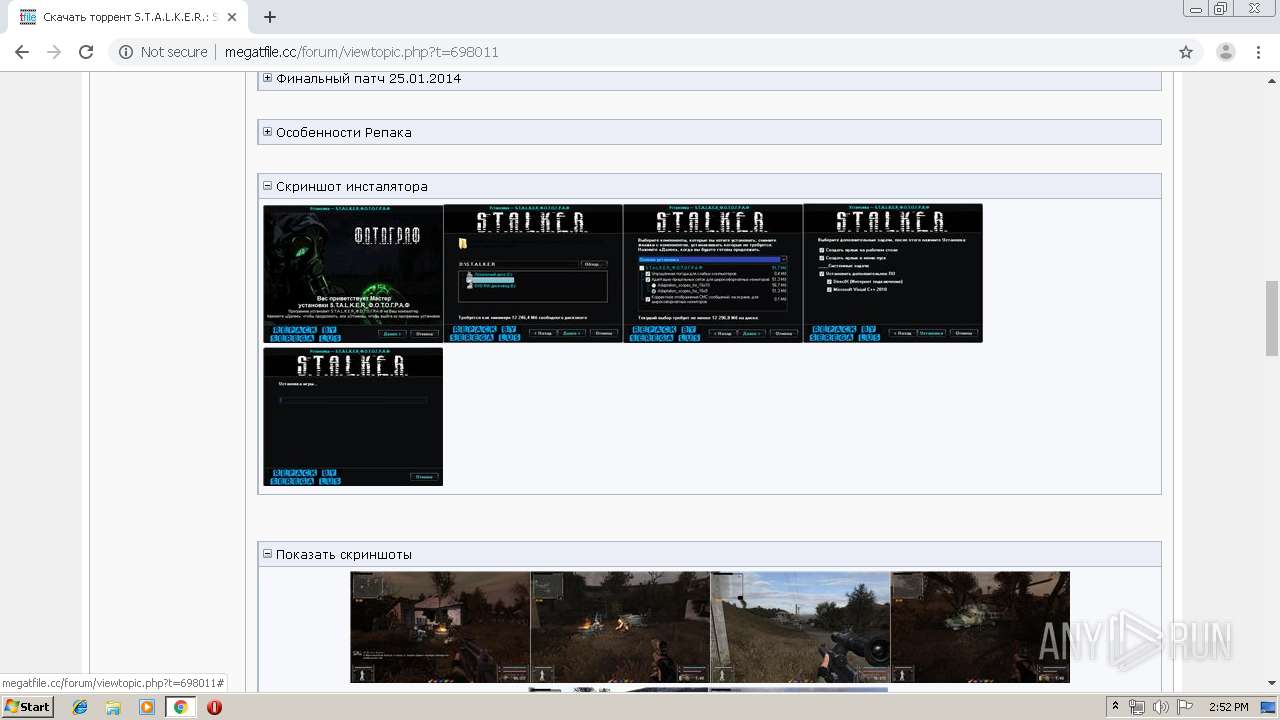Open media player from taskbar
This screenshot has height=720, width=1280.
(147, 707)
